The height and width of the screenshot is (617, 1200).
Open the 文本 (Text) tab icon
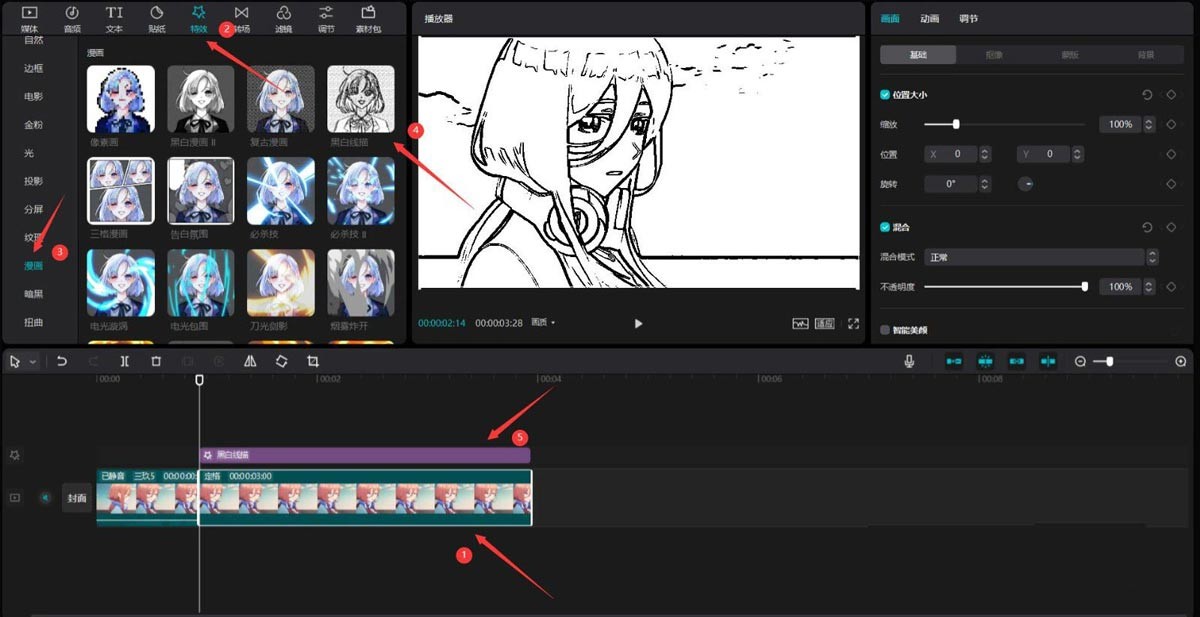[x=114, y=13]
